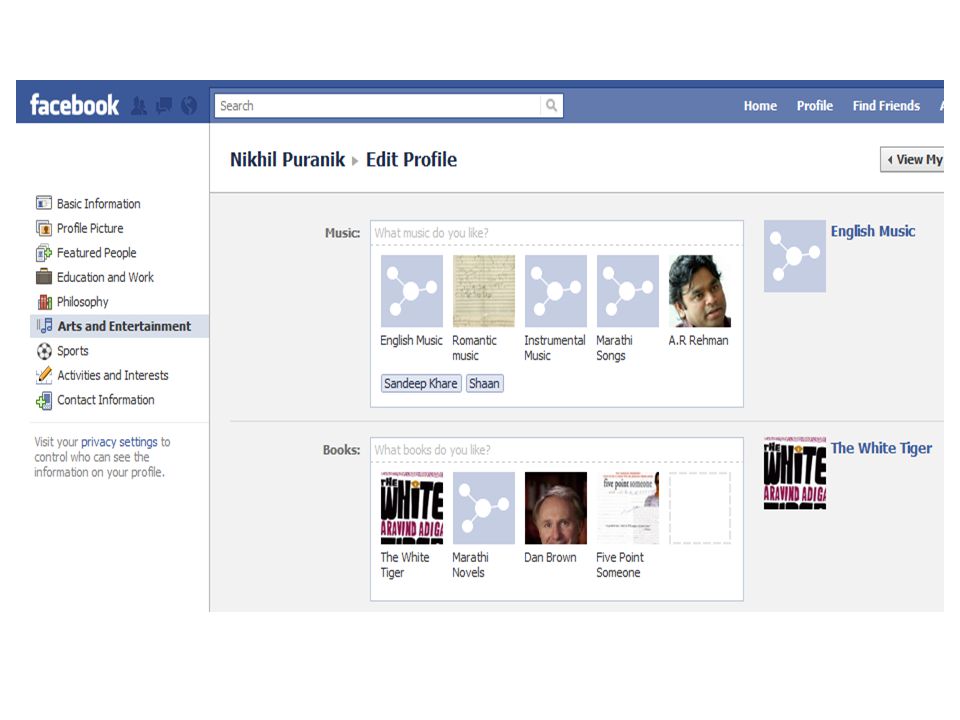
Task: Focus the Search input field
Action: [x=377, y=105]
